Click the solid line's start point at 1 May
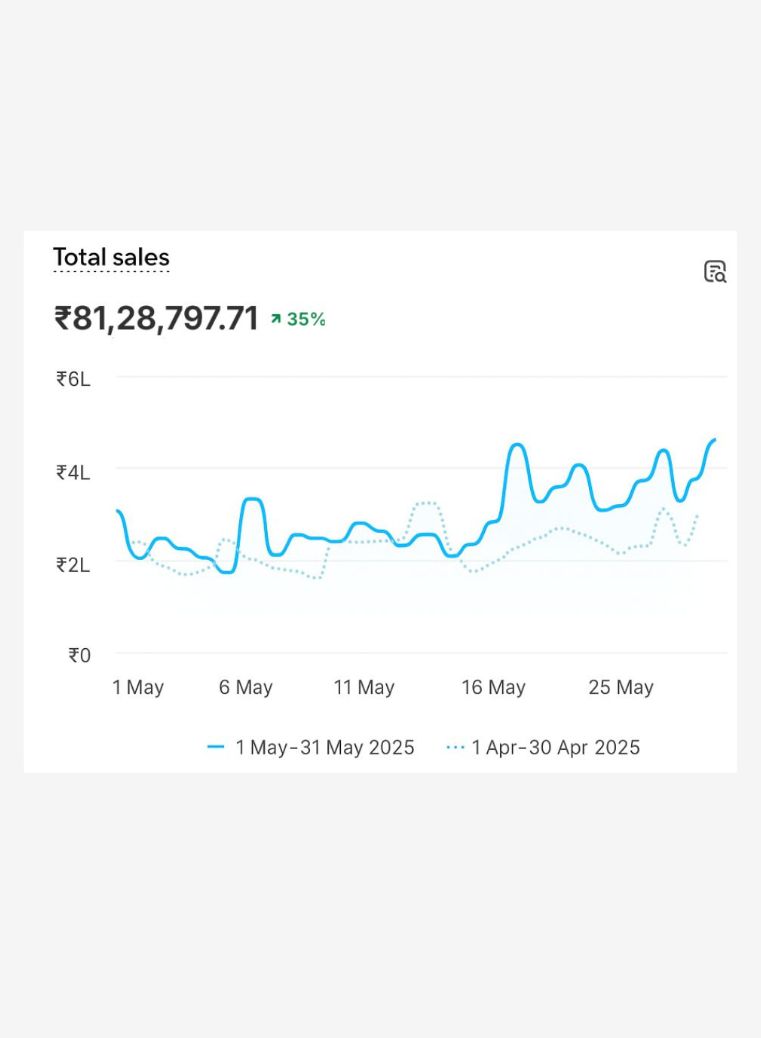The image size is (761, 1038). [118, 510]
